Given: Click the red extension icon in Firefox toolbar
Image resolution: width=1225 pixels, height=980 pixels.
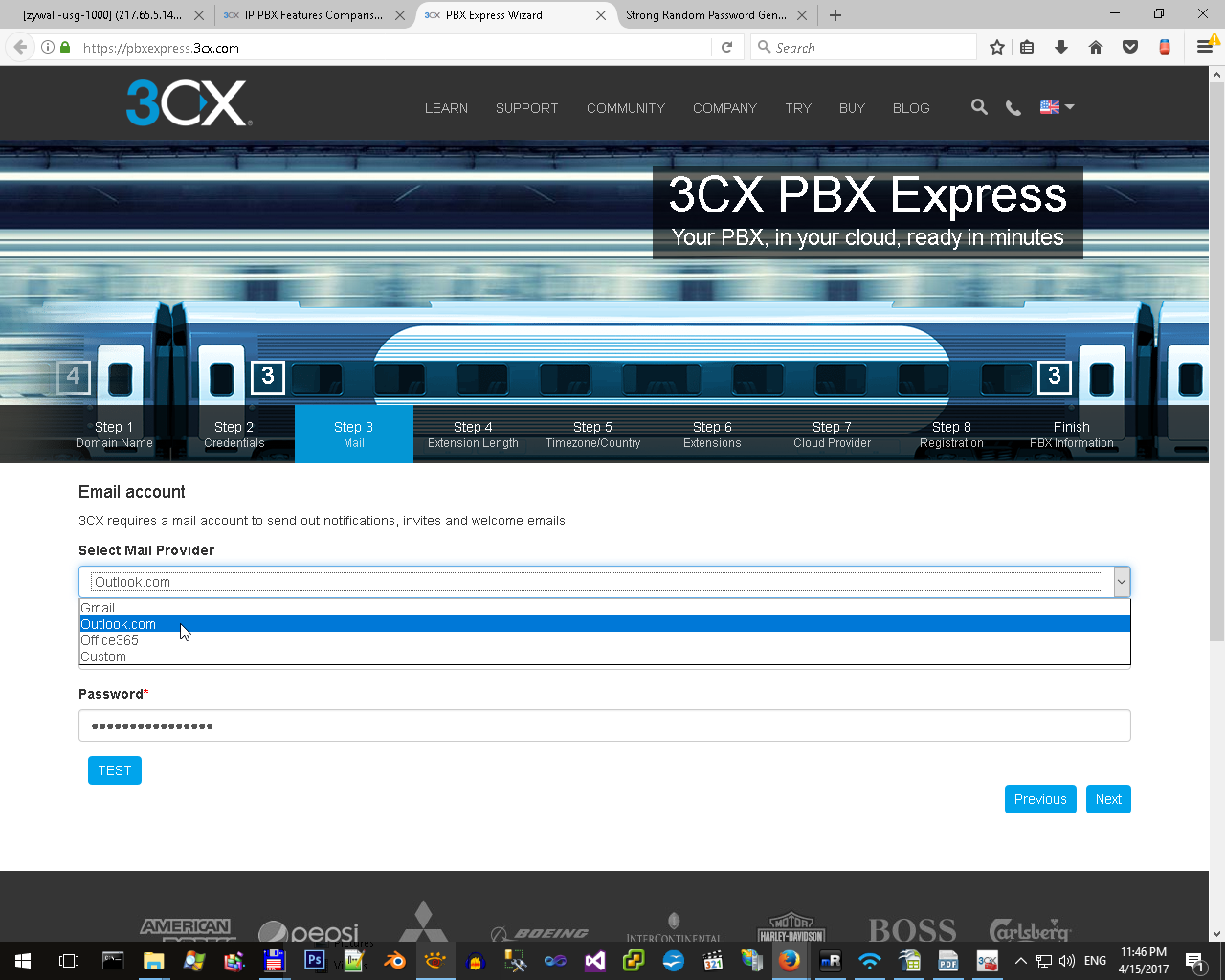Looking at the screenshot, I should pyautogui.click(x=1165, y=47).
